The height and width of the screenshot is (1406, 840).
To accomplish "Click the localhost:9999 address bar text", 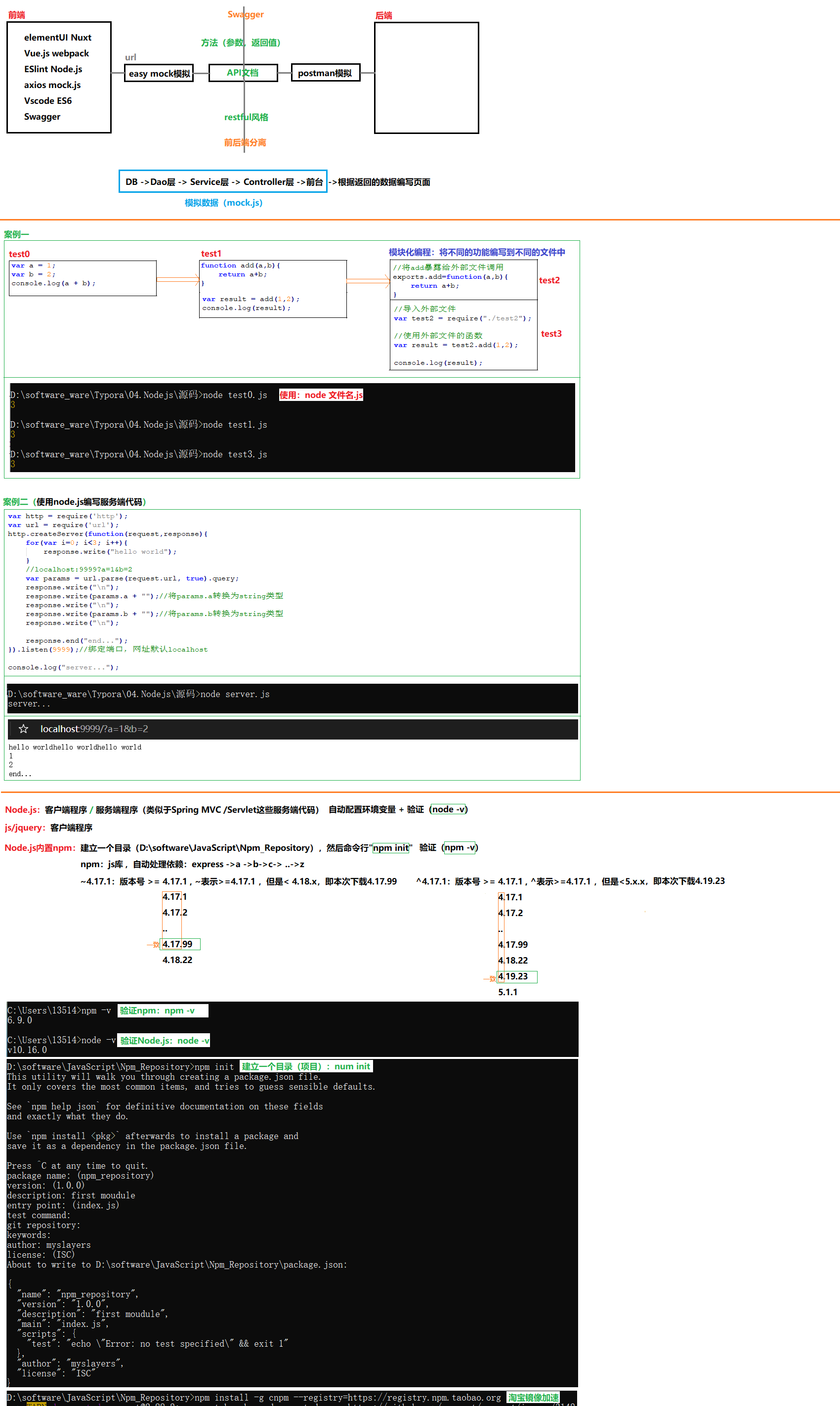I will (94, 729).
